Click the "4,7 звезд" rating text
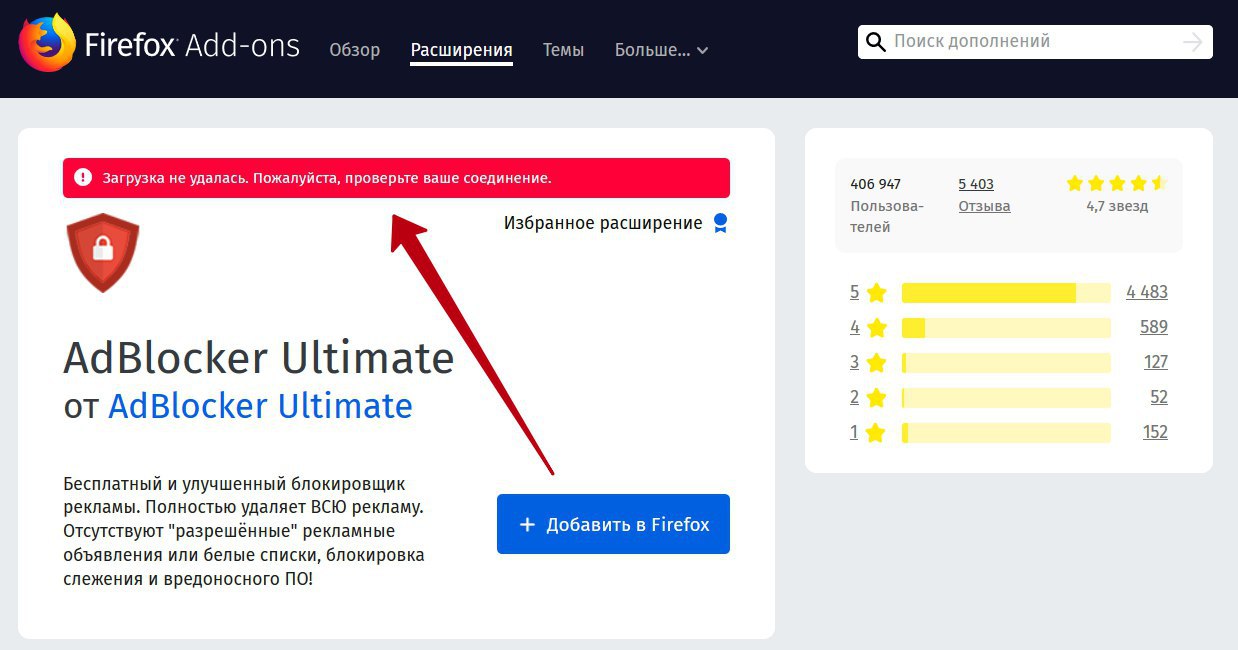Screen dimensions: 1238x650 point(1117,207)
